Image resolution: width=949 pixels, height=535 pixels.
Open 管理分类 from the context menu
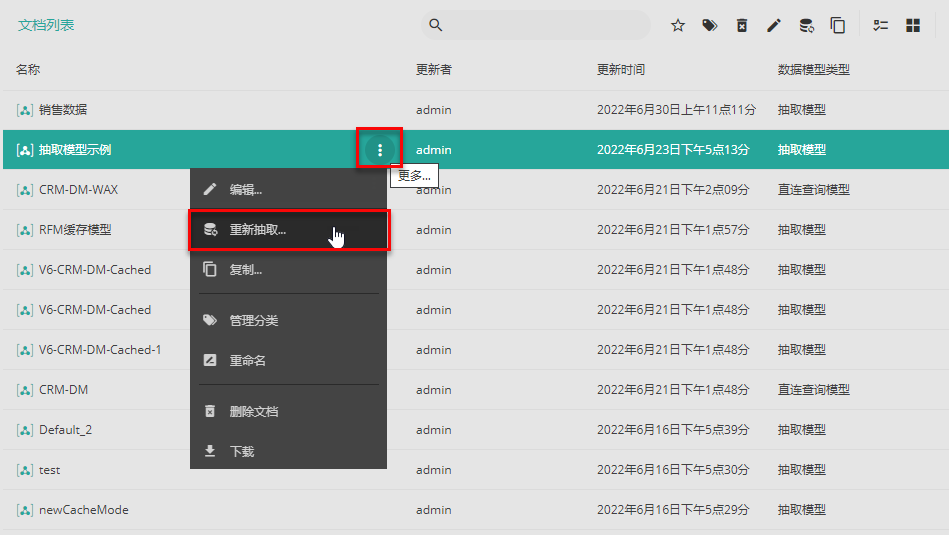coord(254,321)
